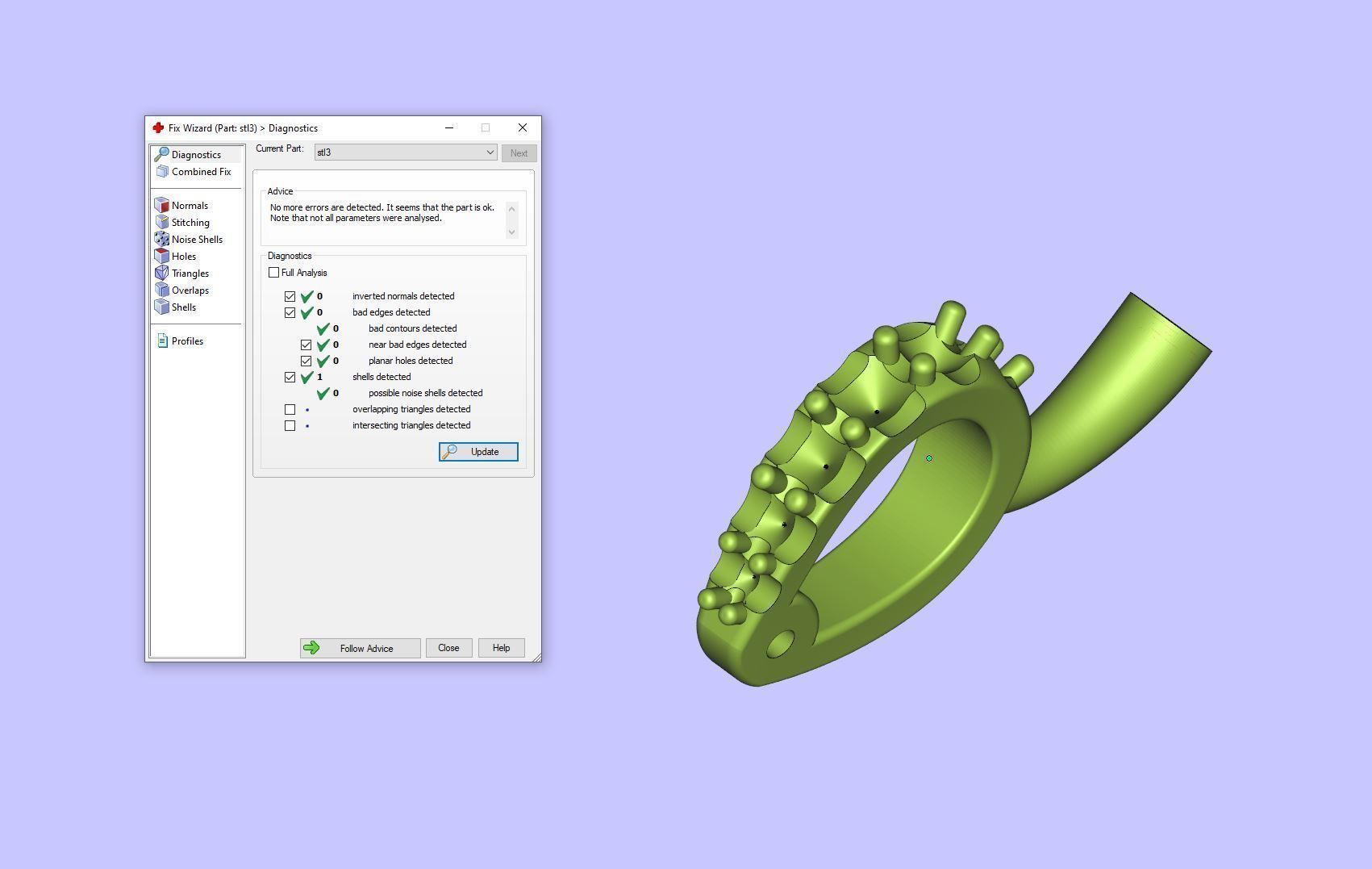This screenshot has height=869, width=1372.
Task: Uncheck shells detected checkbox
Action: tap(290, 377)
